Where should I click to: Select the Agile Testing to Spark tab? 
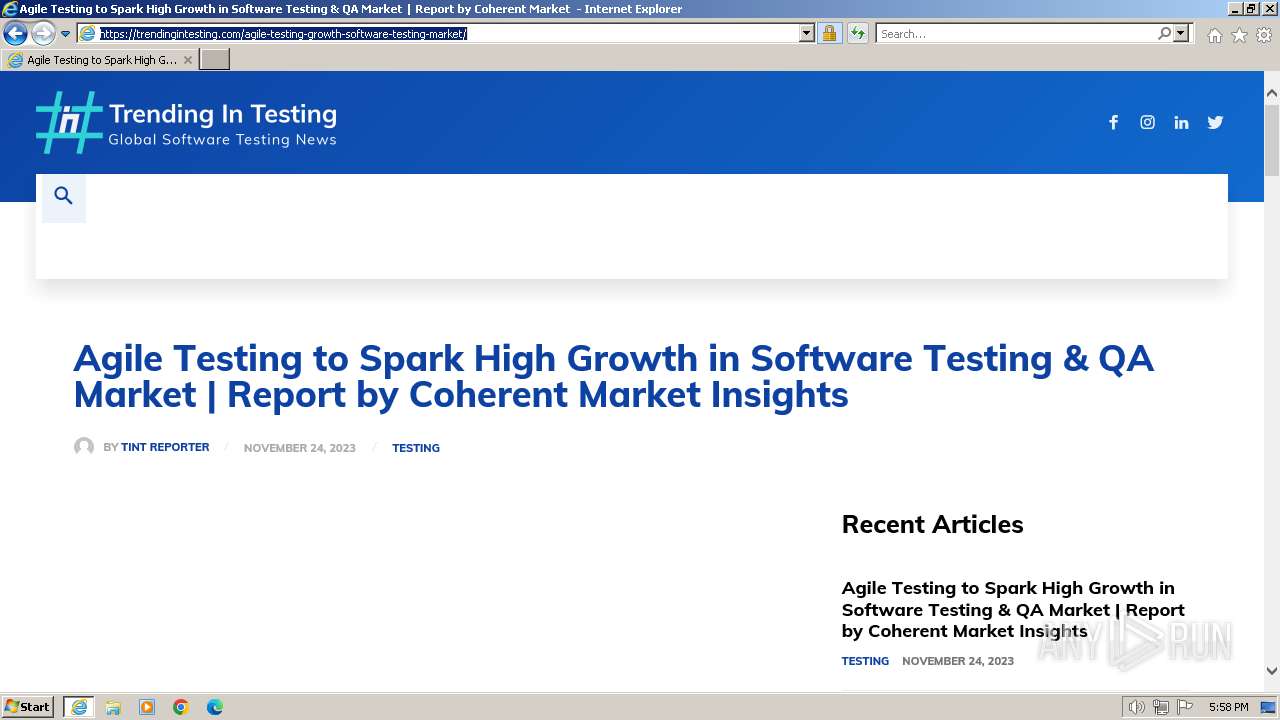click(100, 60)
